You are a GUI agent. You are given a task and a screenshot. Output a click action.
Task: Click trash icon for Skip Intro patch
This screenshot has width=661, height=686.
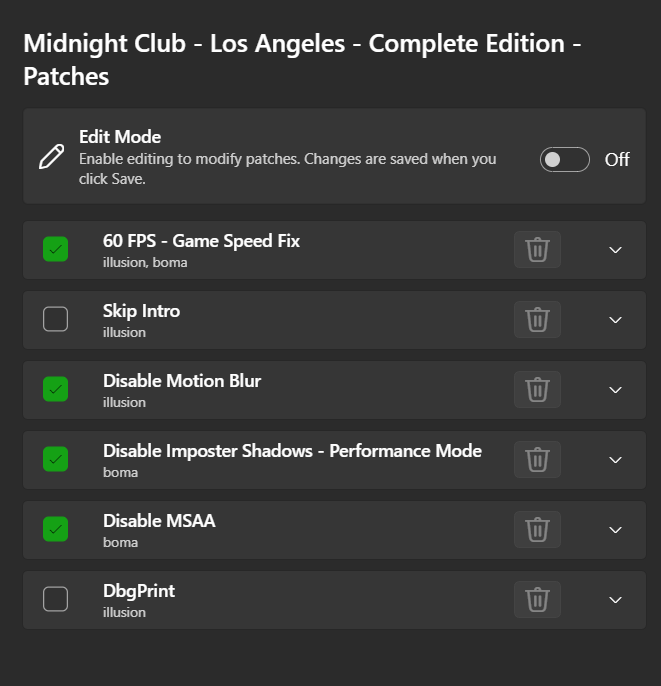click(x=537, y=319)
